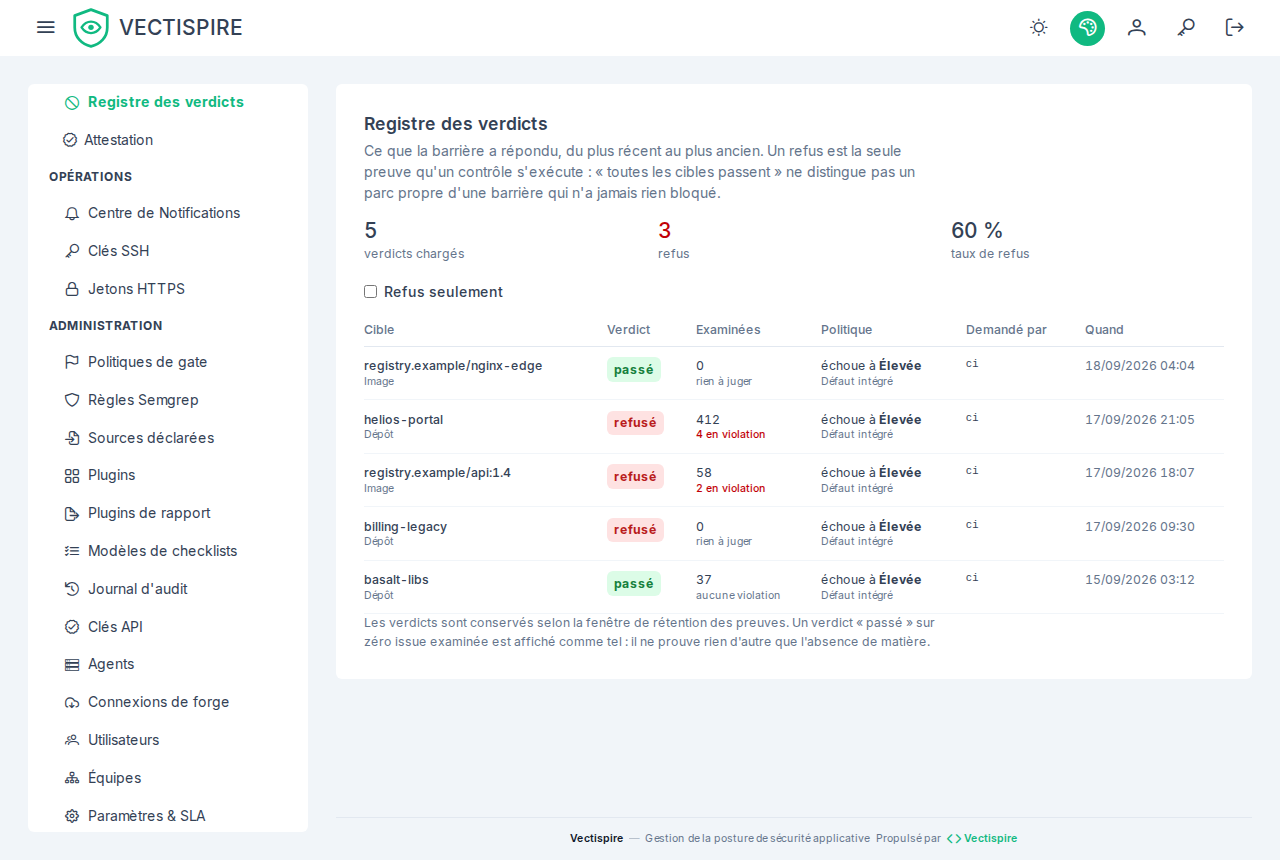This screenshot has height=860, width=1280.
Task: Open the hamburger navigation menu
Action: tap(45, 27)
